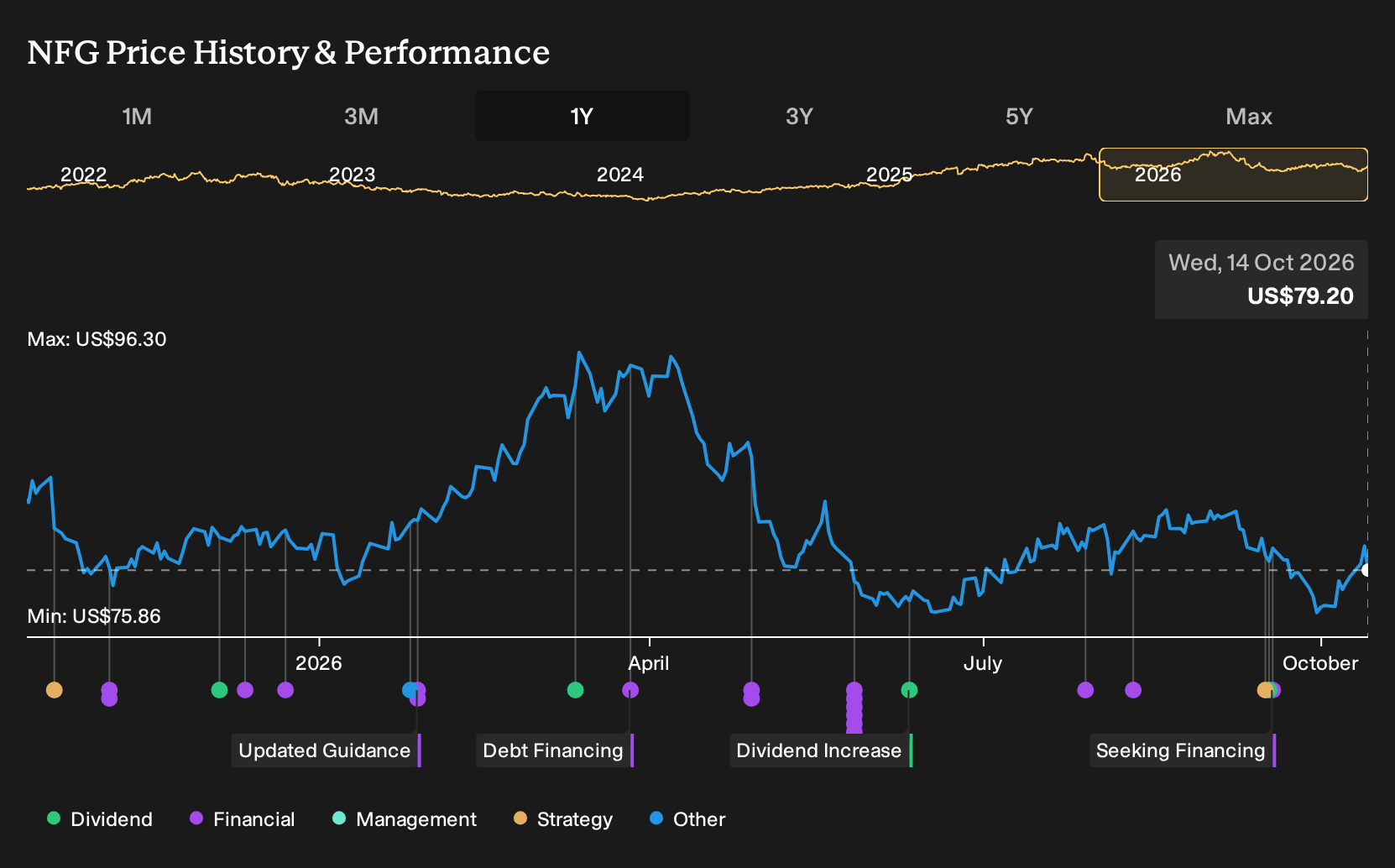Toggle the Other legend filter
Viewport: 1395px width, 868px height.
(x=687, y=819)
